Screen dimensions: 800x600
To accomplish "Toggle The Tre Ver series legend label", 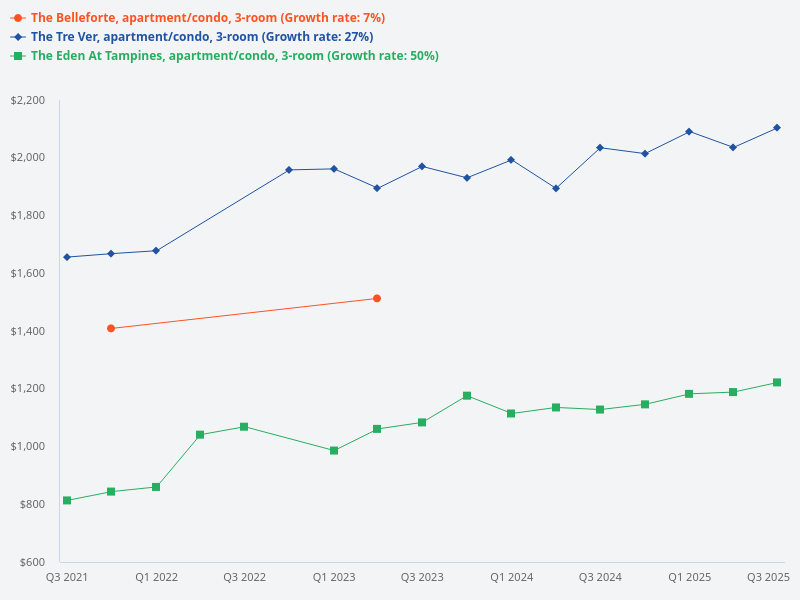I will click(202, 37).
